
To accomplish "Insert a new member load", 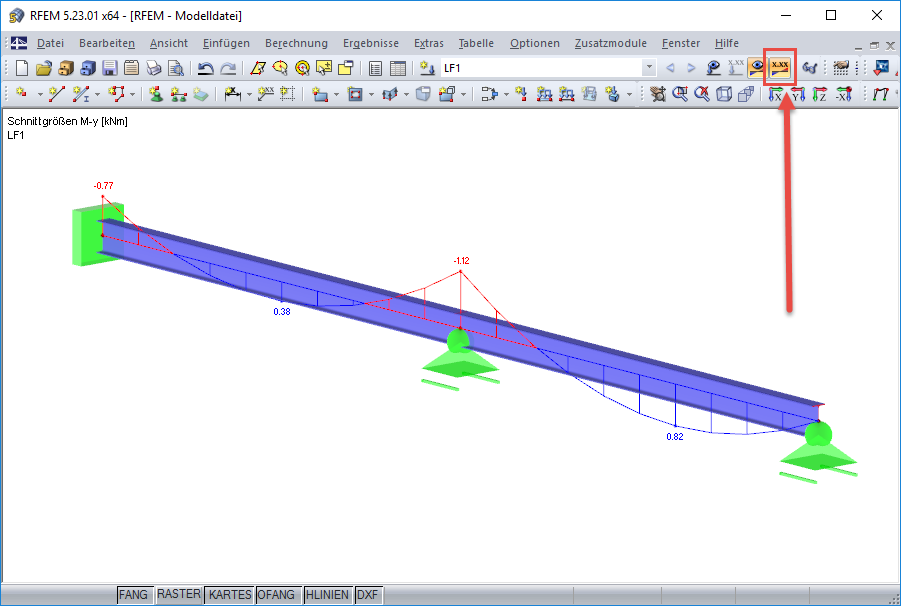I will tap(544, 94).
